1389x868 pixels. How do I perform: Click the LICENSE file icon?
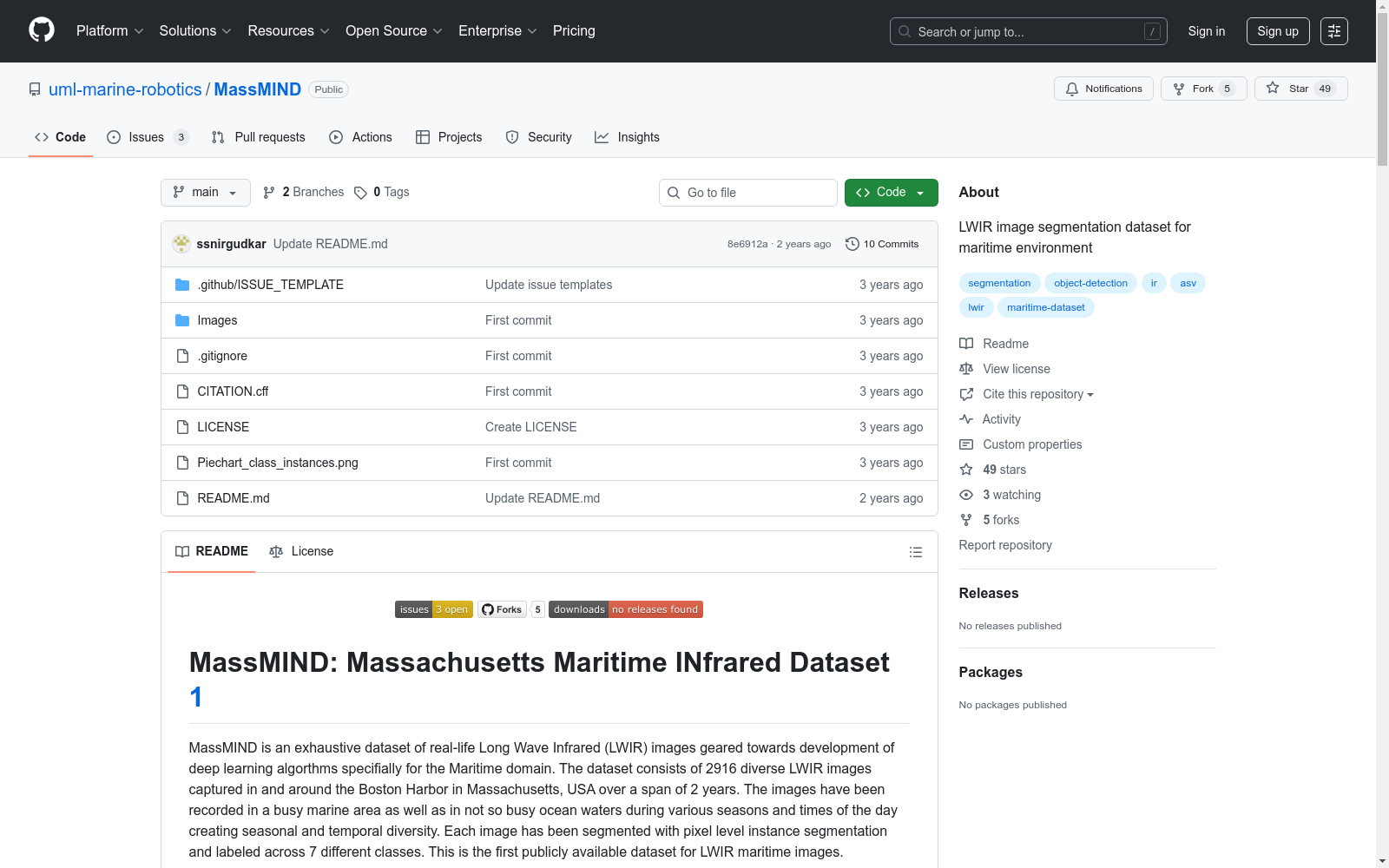182,427
